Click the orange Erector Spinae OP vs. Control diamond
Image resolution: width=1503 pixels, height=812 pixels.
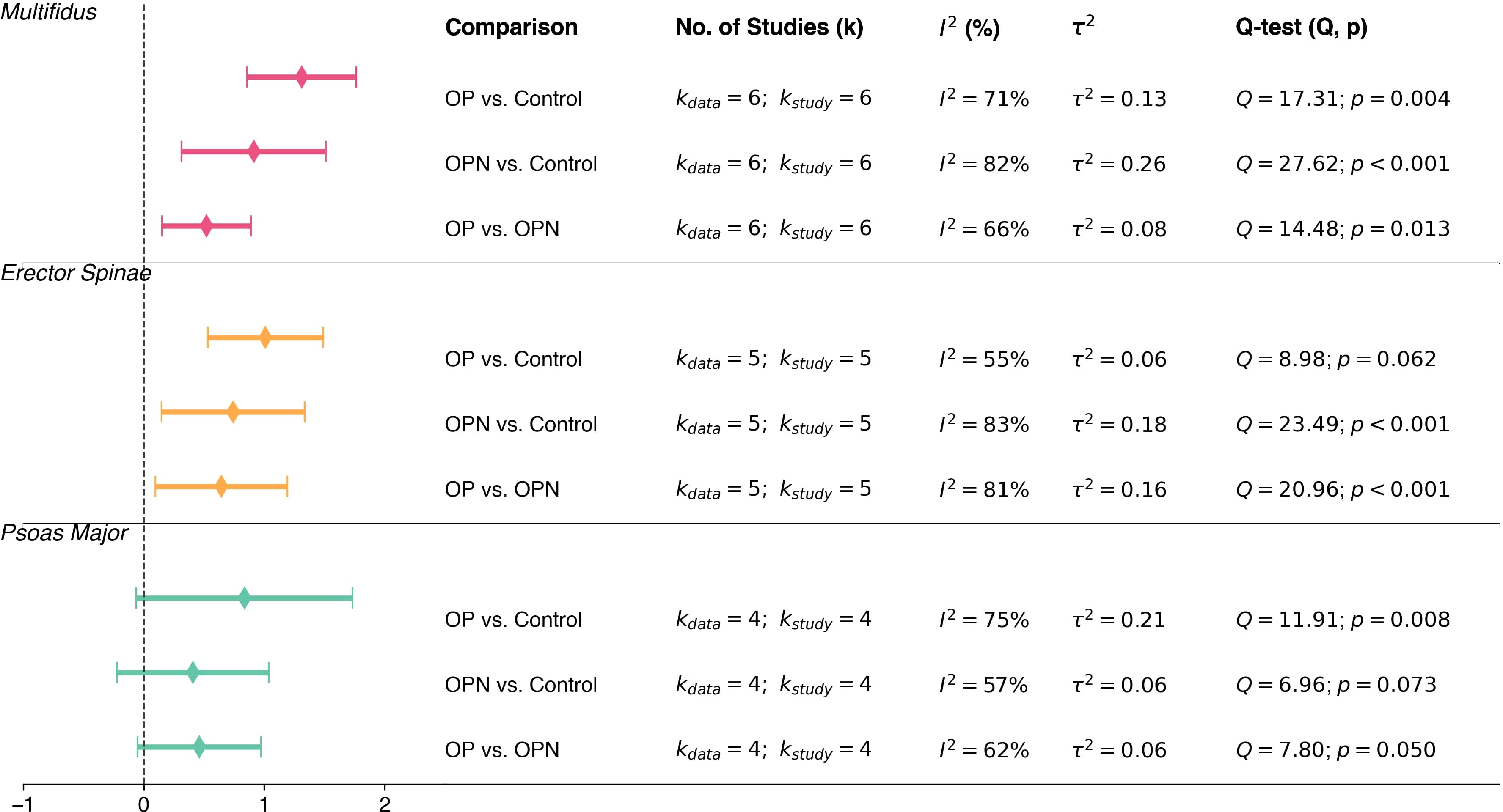(x=265, y=338)
